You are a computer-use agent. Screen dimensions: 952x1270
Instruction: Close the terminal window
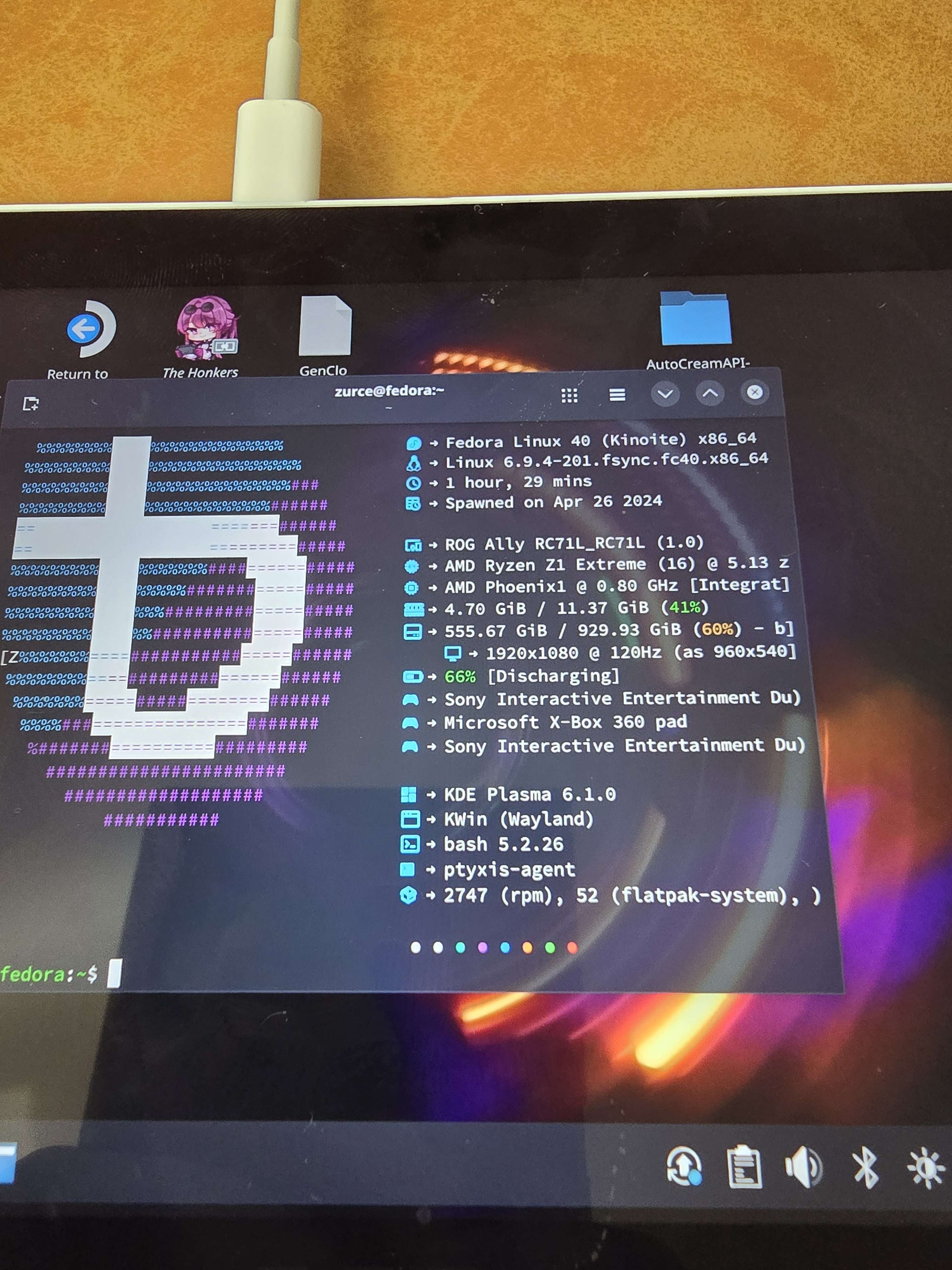(755, 392)
